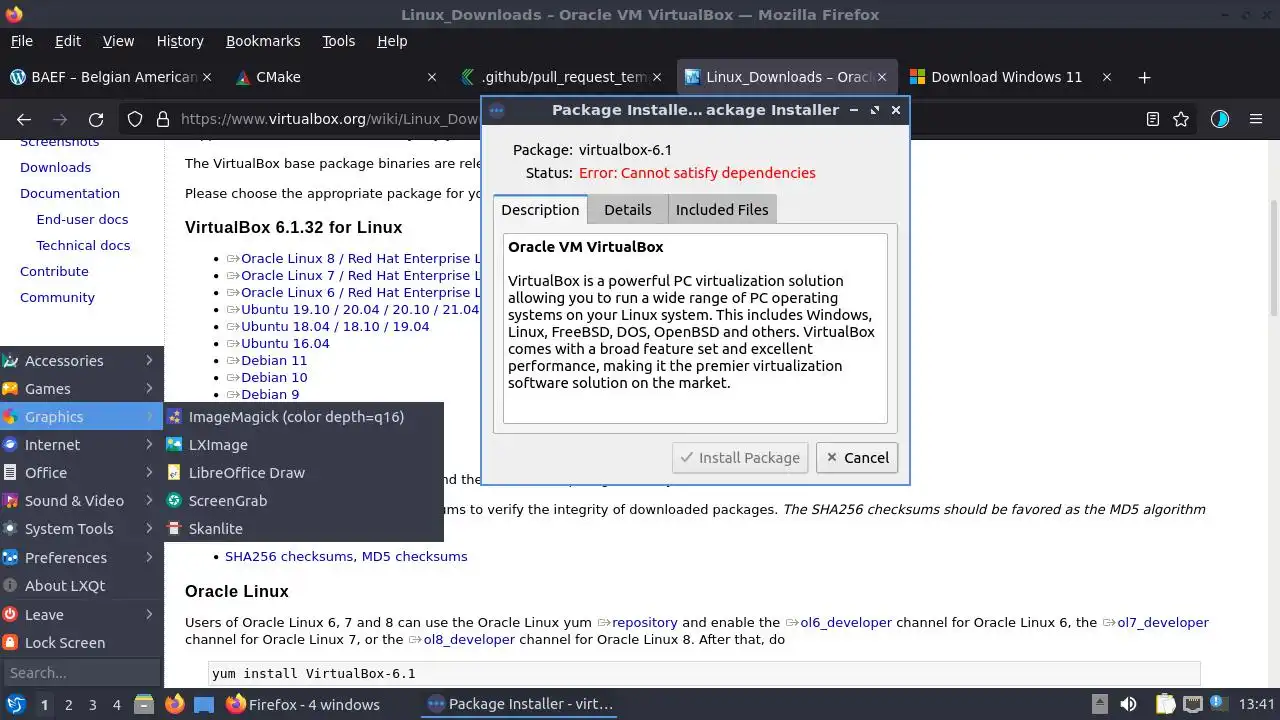The width and height of the screenshot is (1280, 720).
Task: Click Cancel in the Package Installer
Action: [856, 458]
